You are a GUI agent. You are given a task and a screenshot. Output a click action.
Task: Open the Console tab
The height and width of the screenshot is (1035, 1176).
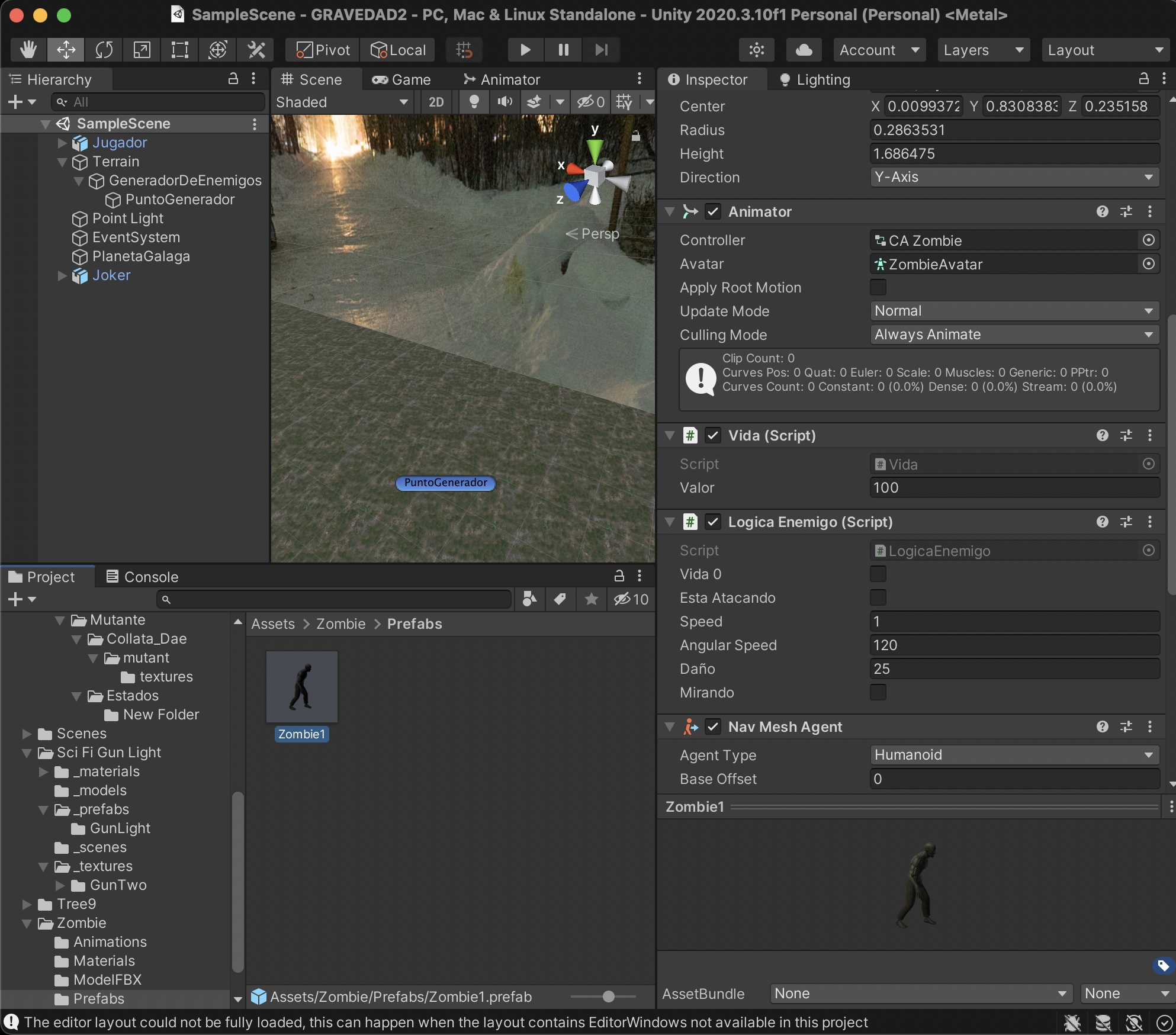(142, 577)
